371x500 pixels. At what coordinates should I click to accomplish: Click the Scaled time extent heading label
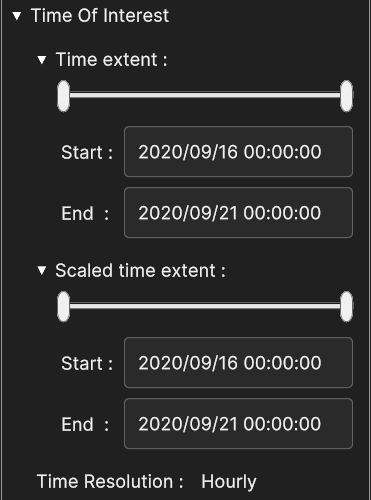140,270
